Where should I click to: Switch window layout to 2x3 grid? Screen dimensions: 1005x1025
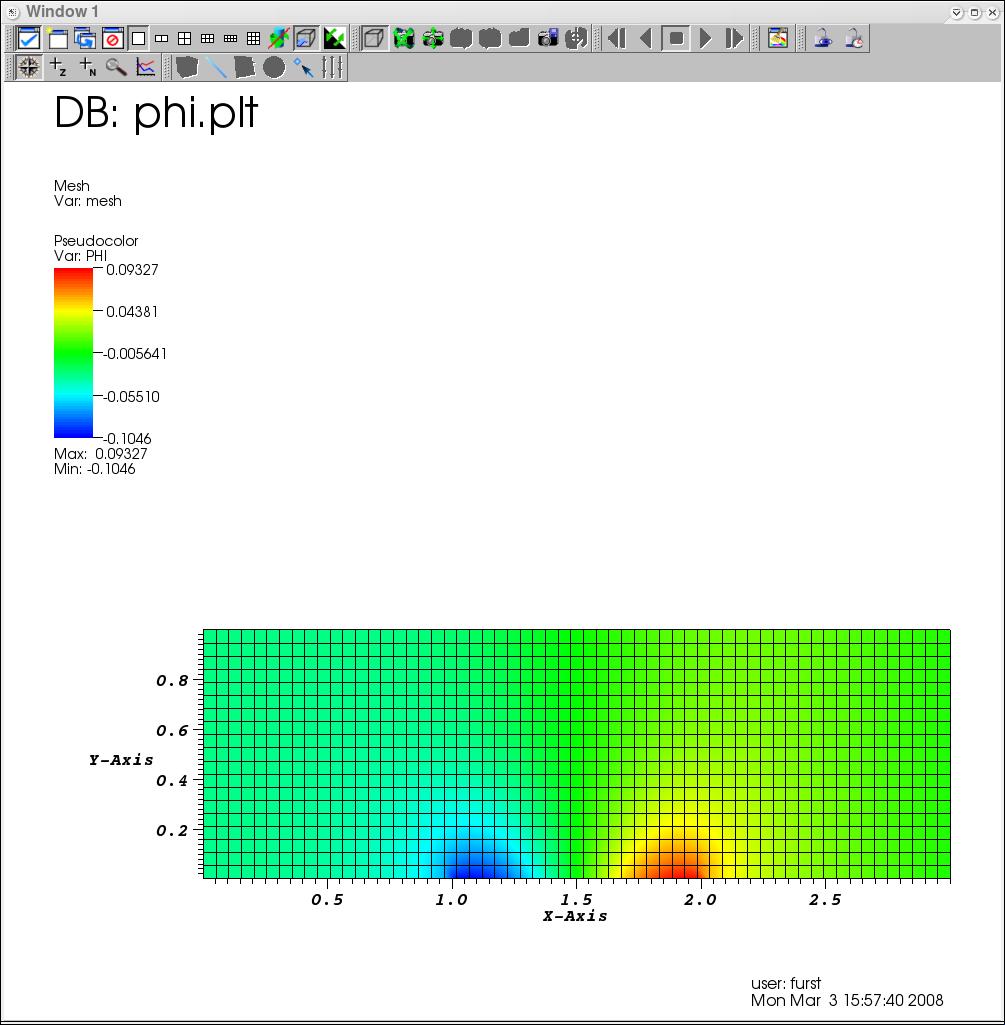click(x=207, y=39)
